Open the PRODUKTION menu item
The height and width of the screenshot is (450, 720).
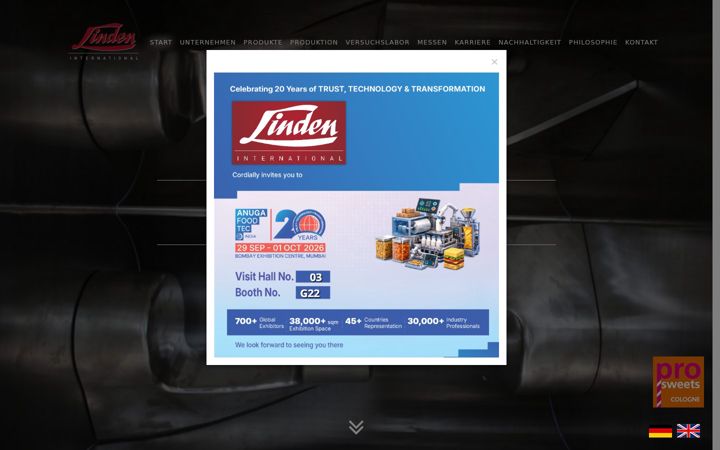point(314,42)
